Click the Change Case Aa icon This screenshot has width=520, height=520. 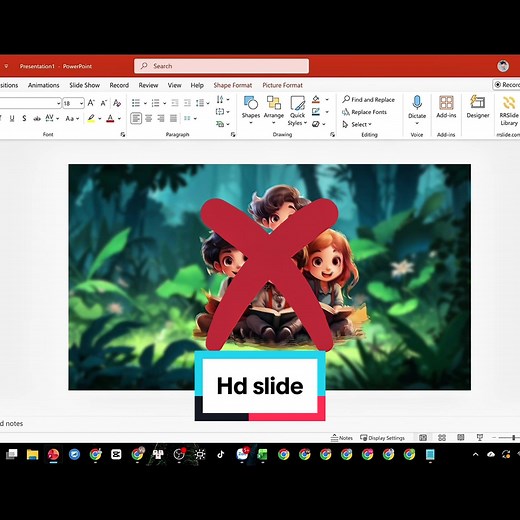tap(69, 118)
